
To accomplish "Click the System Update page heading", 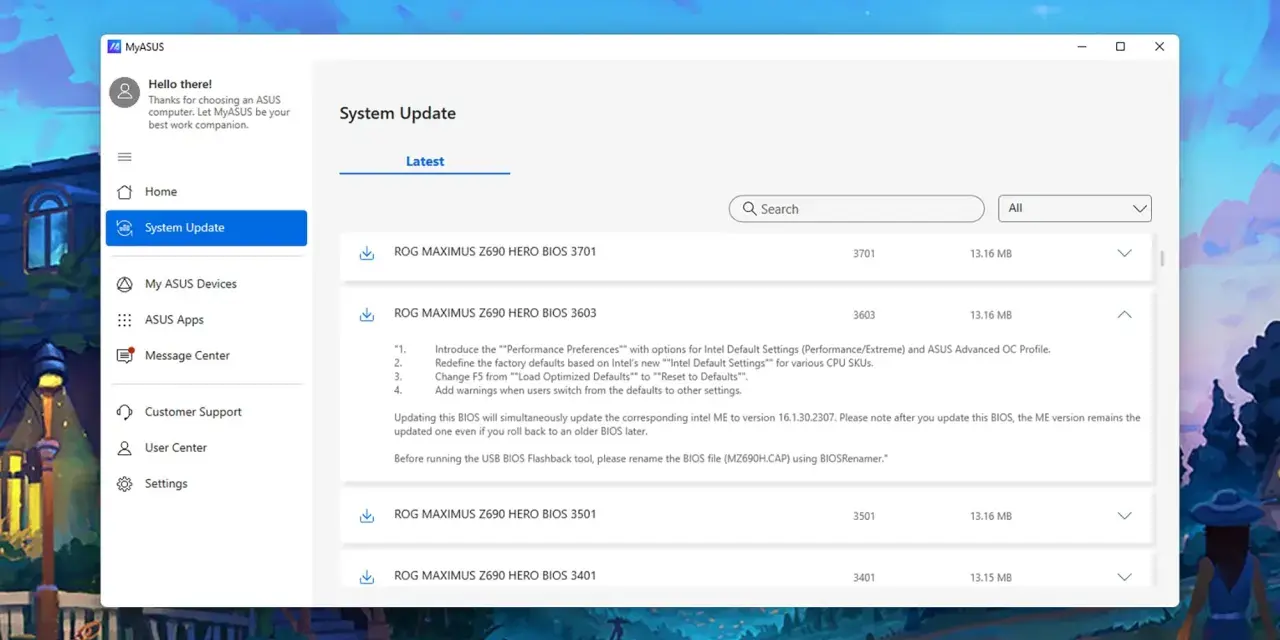I will click(398, 113).
